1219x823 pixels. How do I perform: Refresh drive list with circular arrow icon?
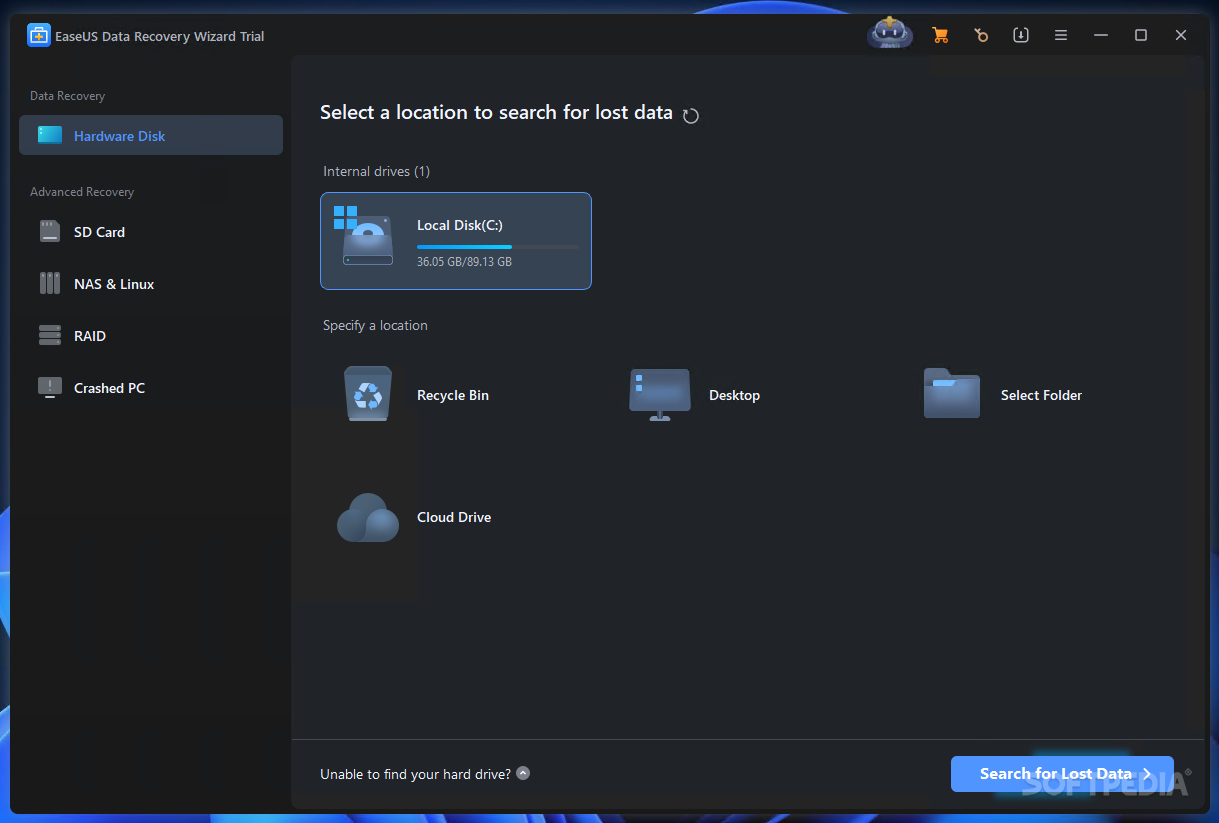[691, 115]
